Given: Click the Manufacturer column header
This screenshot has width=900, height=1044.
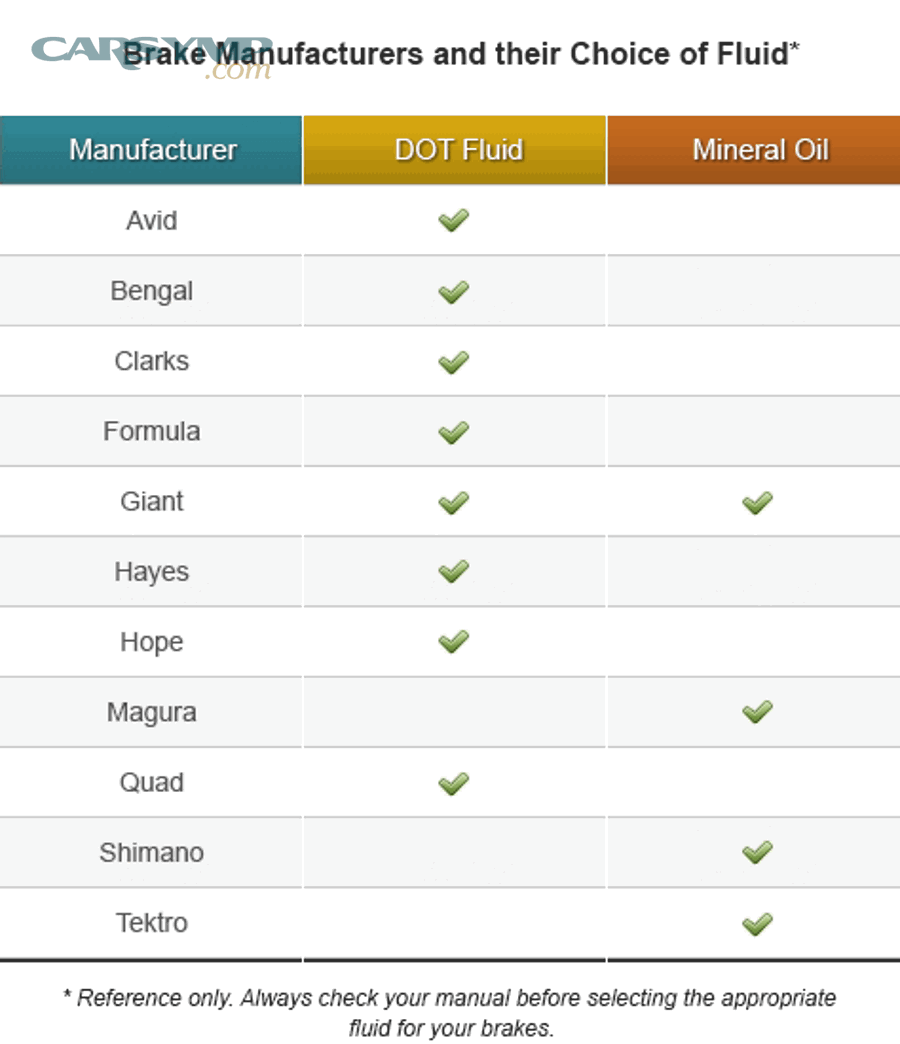Looking at the screenshot, I should tap(152, 150).
